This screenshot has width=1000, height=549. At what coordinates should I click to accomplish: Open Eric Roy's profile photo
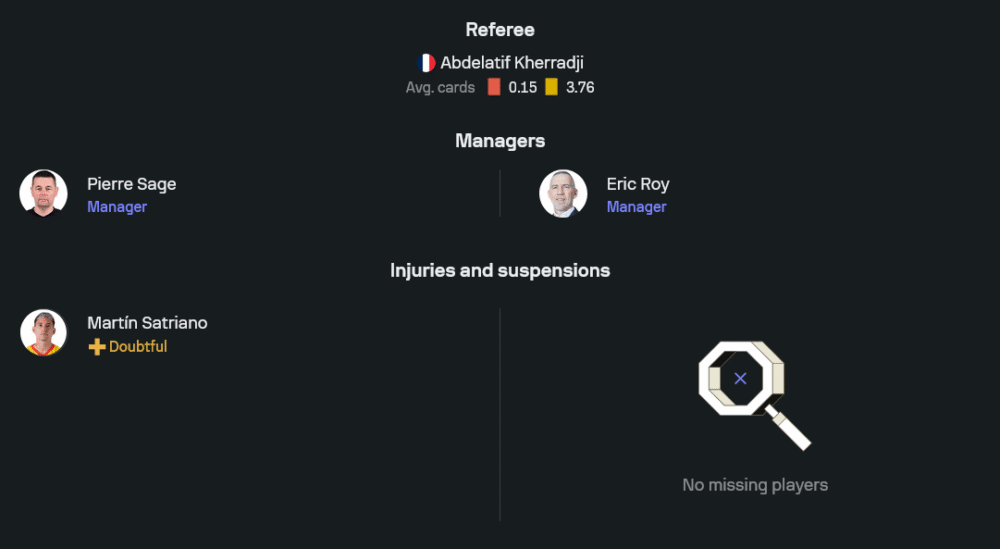click(x=563, y=194)
